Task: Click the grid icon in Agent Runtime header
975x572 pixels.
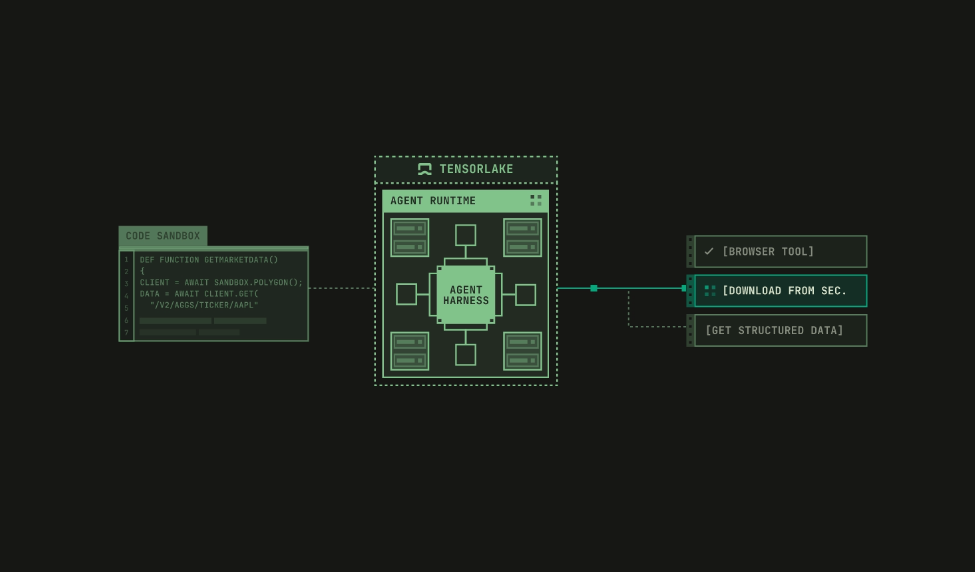Action: click(x=536, y=200)
